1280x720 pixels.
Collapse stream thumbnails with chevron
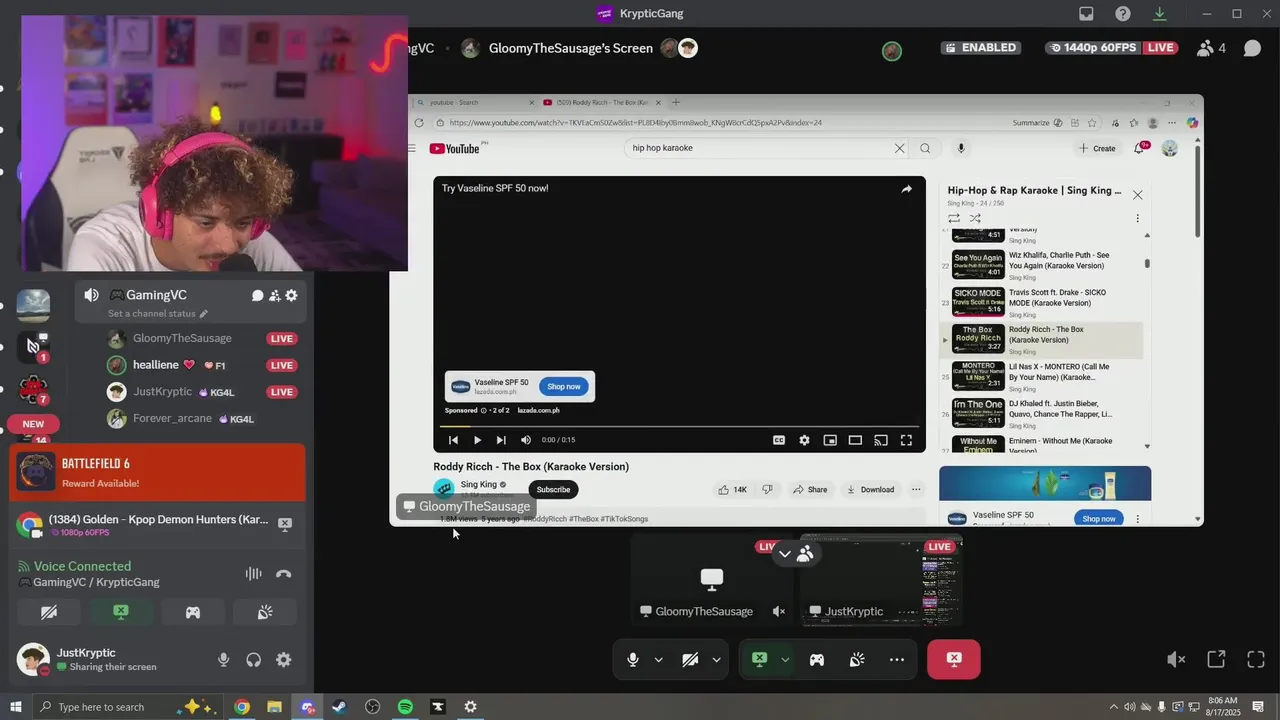click(x=785, y=553)
